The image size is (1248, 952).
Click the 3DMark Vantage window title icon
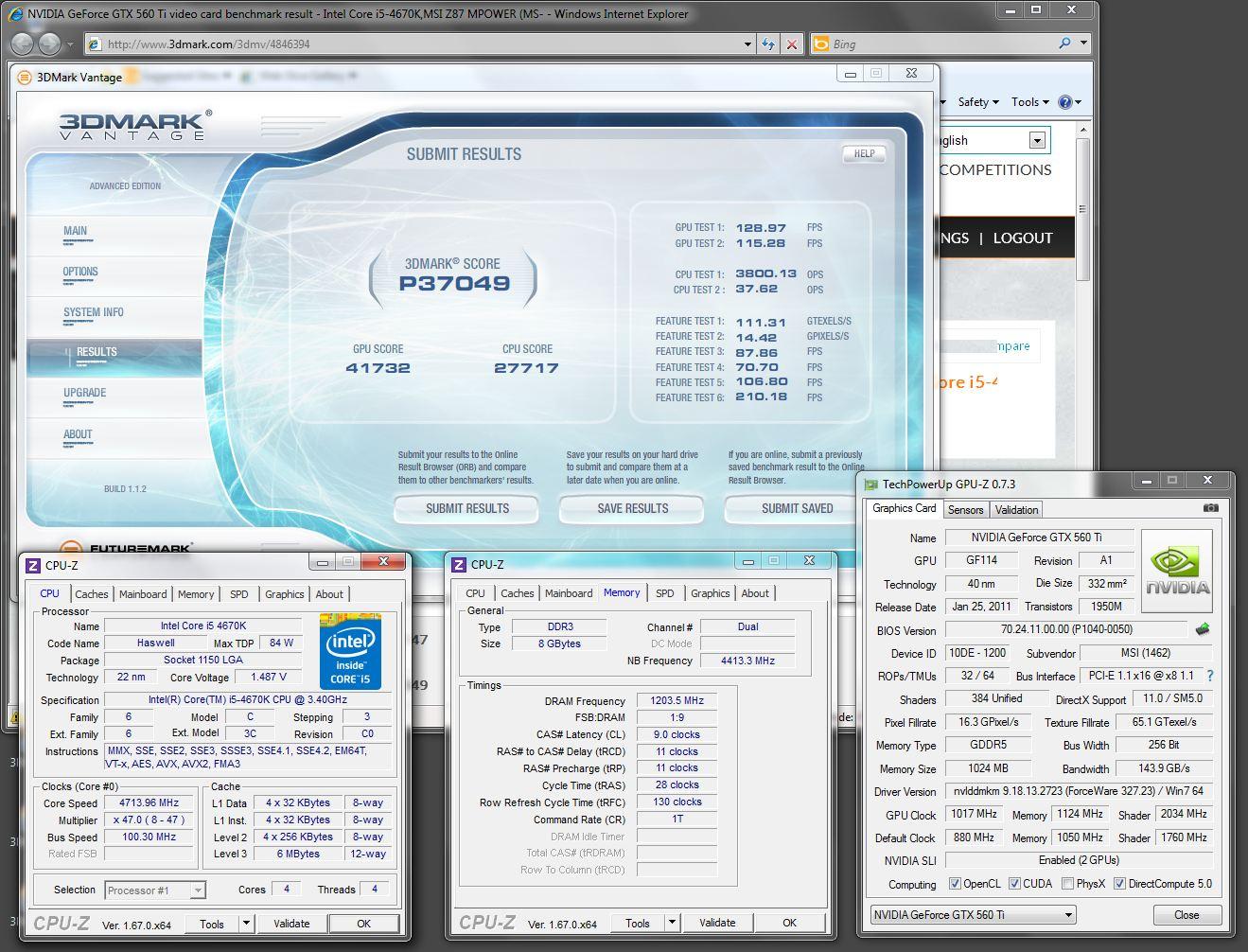tap(25, 78)
